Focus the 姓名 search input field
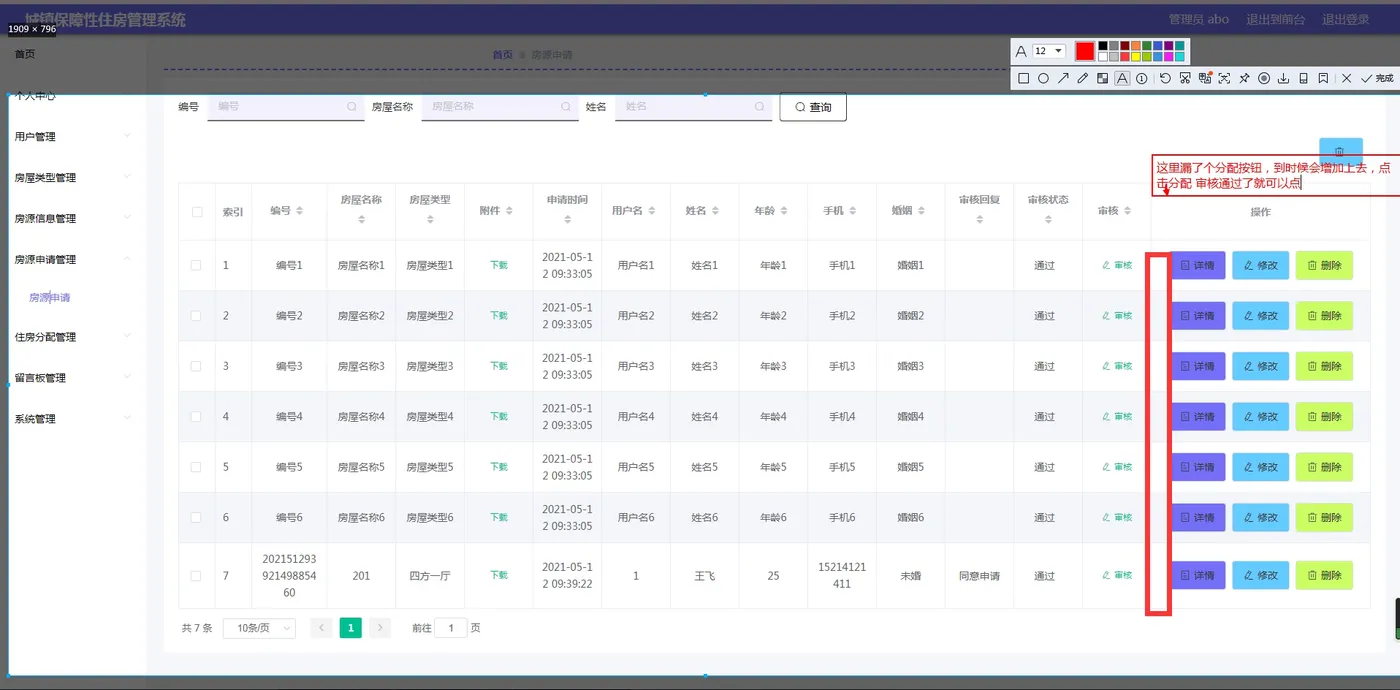 693,106
